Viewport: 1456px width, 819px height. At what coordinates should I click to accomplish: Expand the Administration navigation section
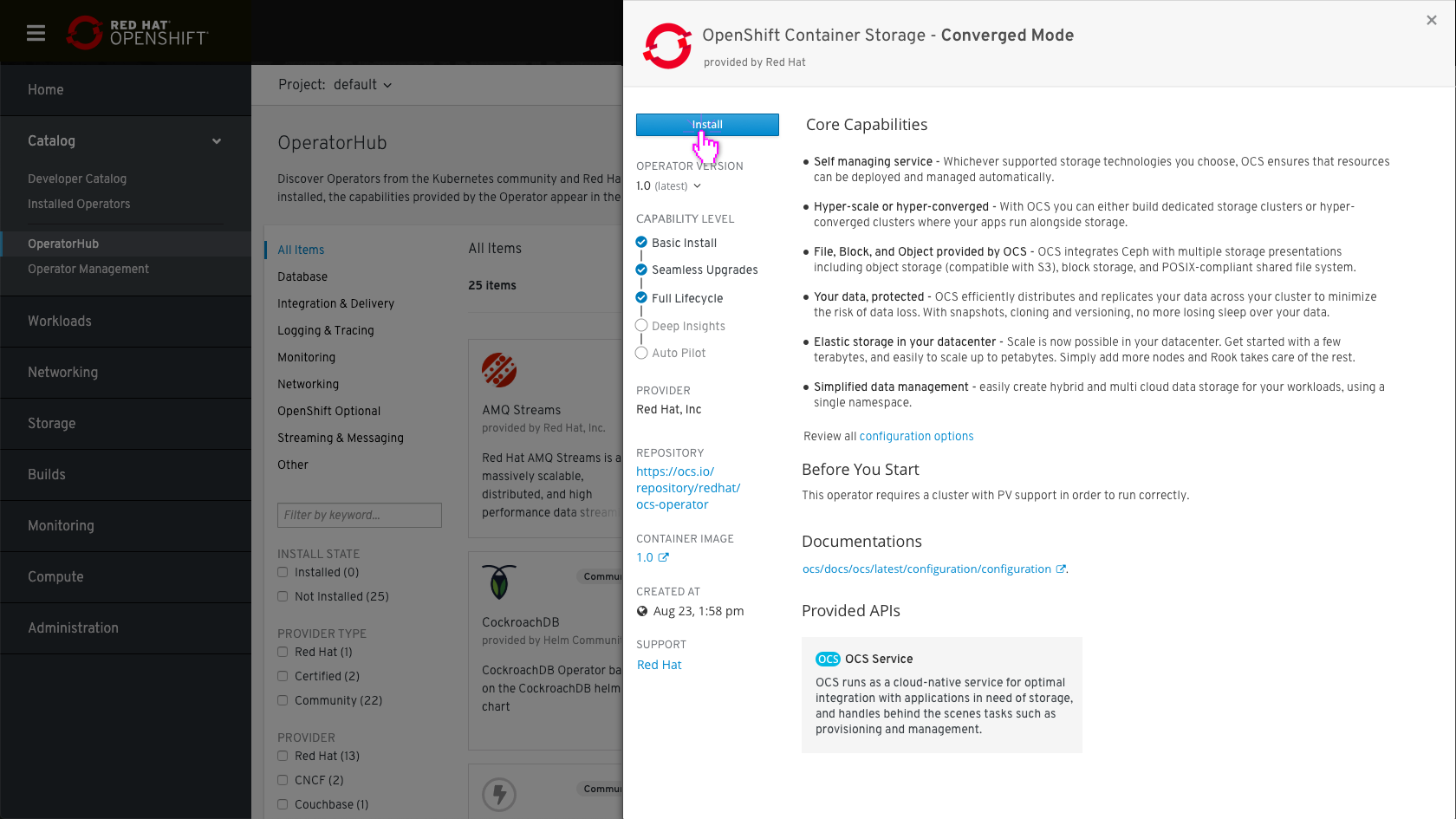(x=126, y=628)
